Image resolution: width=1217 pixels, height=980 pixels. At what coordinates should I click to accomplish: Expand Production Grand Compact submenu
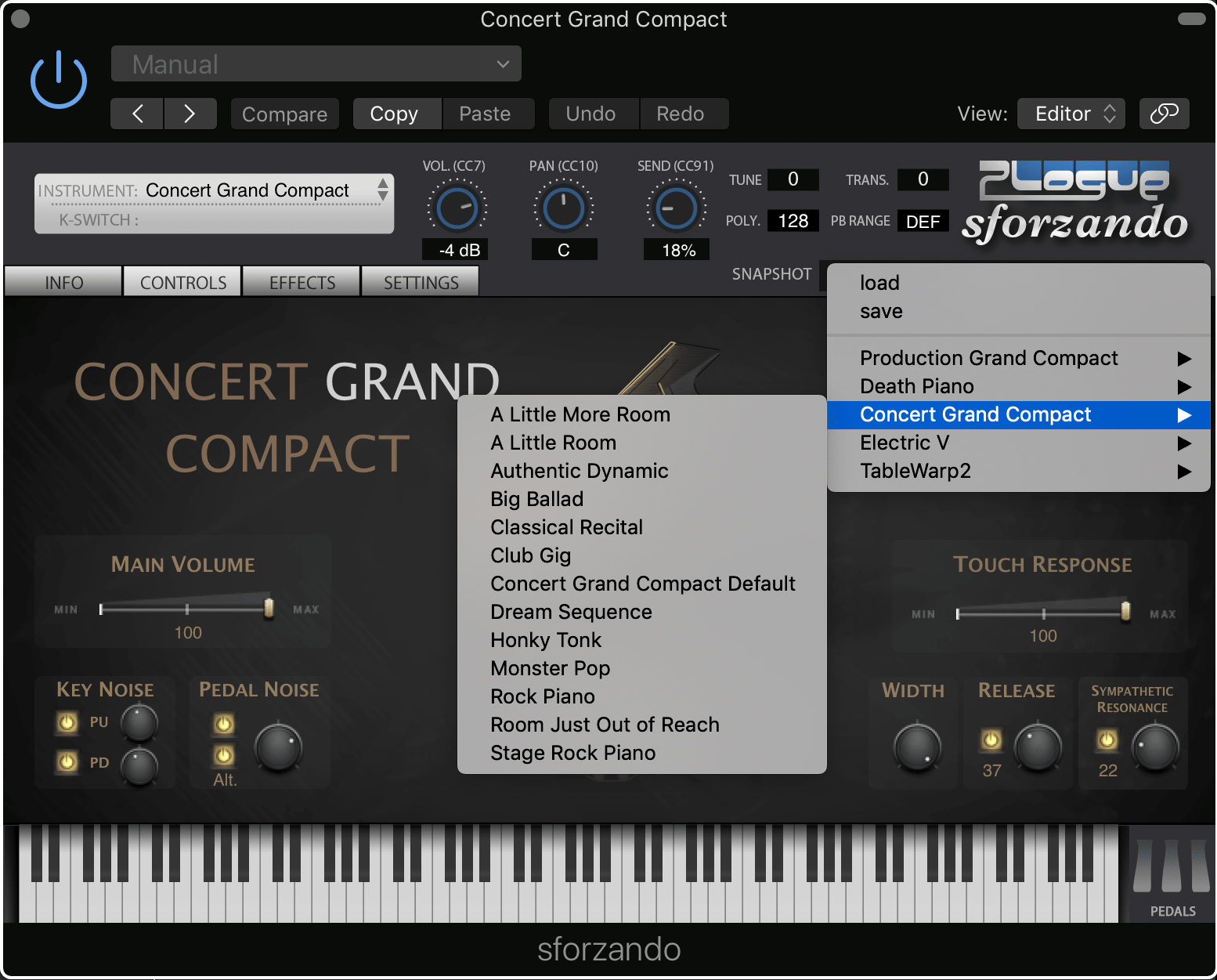click(1019, 358)
